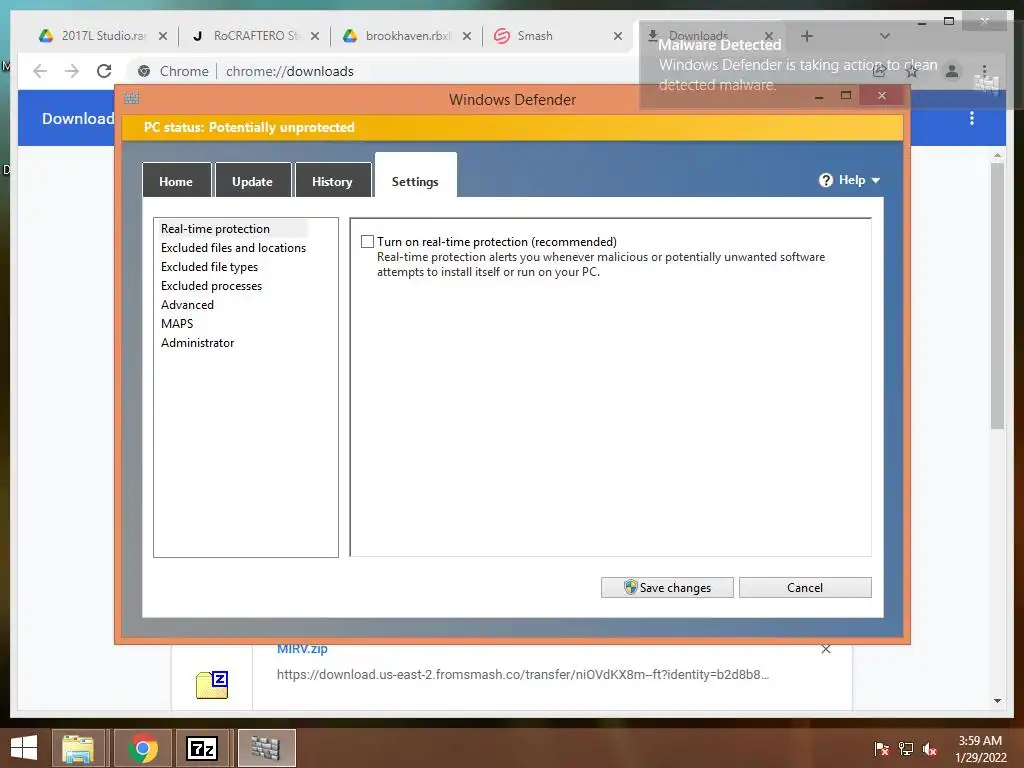Open the Downloads page three-dot menu

coord(972,118)
